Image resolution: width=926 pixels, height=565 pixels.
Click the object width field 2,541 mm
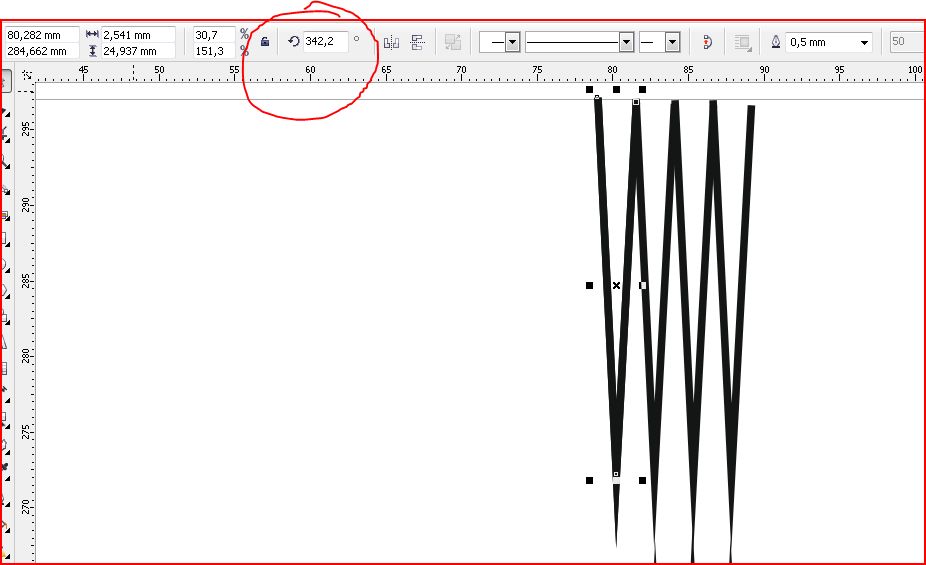click(137, 34)
